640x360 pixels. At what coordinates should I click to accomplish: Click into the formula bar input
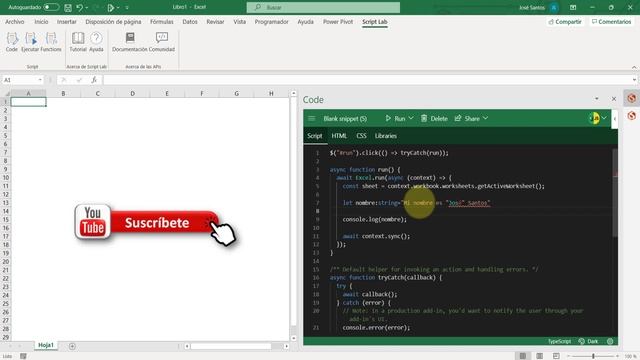(367, 80)
